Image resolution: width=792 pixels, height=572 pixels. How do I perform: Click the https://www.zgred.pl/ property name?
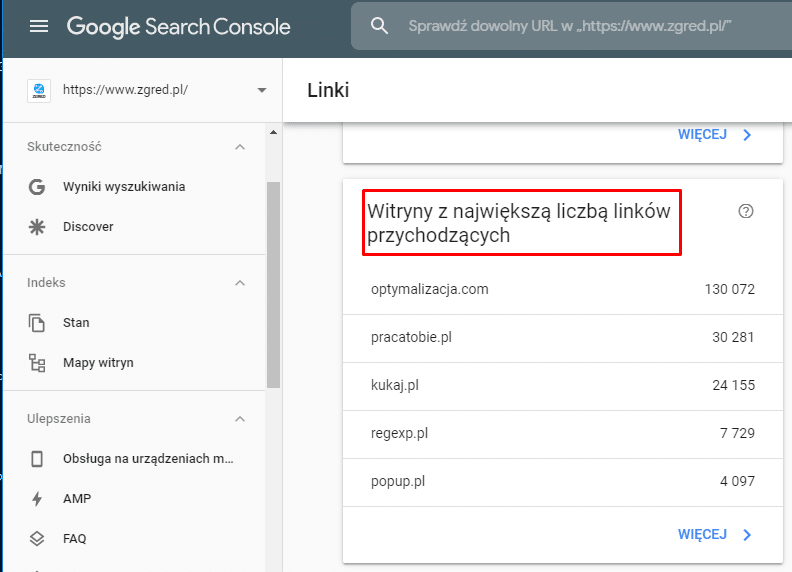(x=125, y=90)
